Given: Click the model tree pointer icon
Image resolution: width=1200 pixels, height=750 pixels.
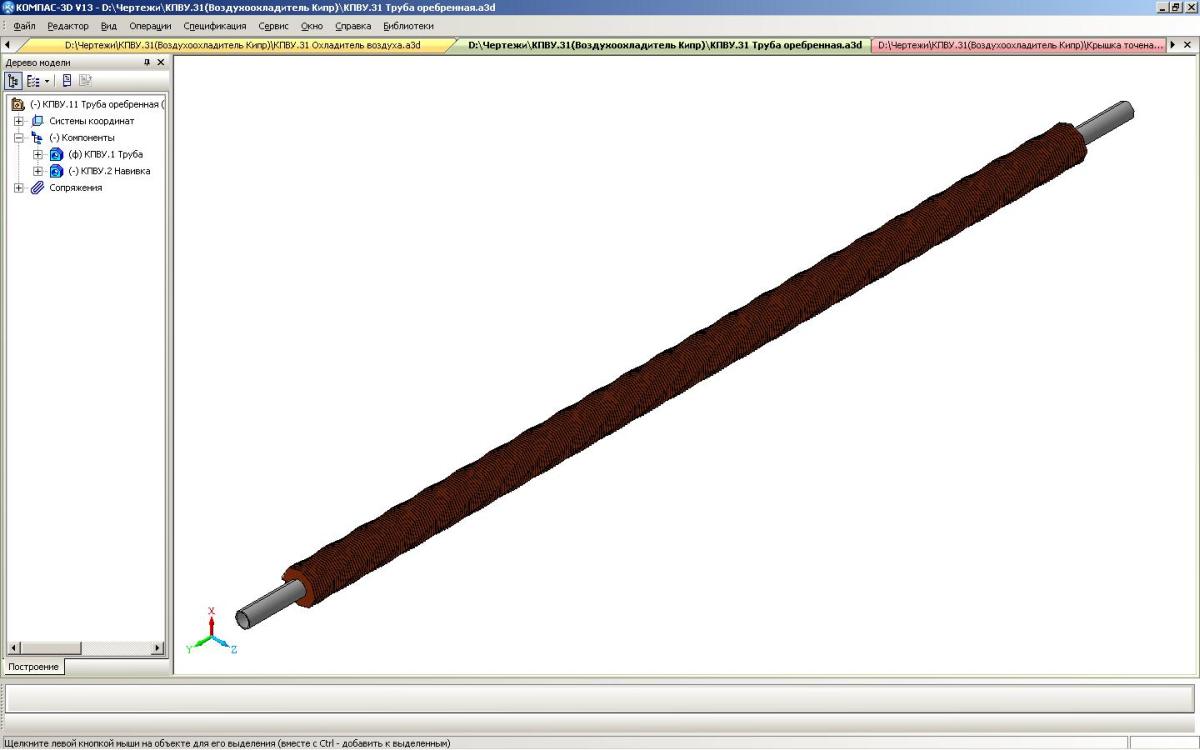Looking at the screenshot, I should (x=67, y=81).
